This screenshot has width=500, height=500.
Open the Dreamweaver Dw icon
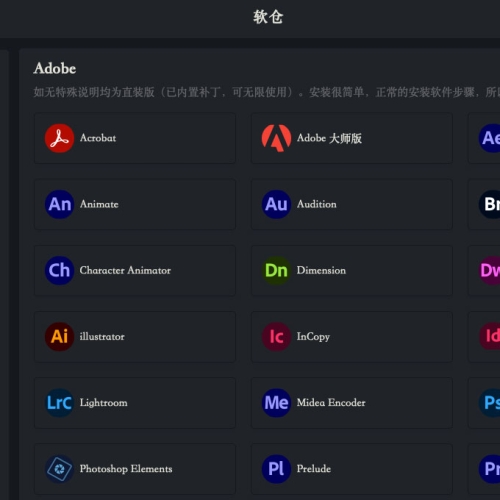489,270
